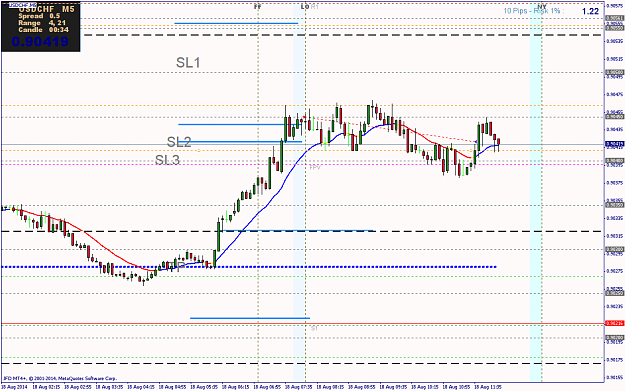
Task: Click the 18 Aug 06:15 time label
Action: click(235, 387)
